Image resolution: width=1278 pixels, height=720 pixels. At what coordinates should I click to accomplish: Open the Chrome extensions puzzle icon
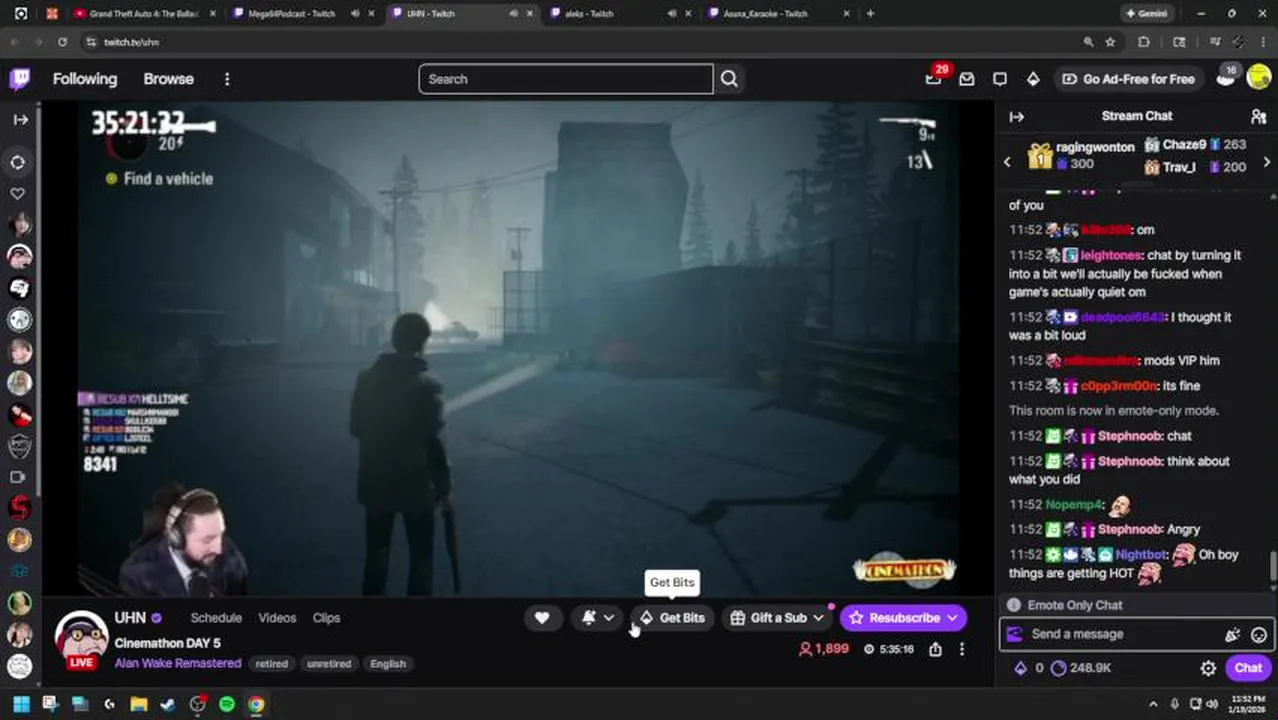[1144, 42]
